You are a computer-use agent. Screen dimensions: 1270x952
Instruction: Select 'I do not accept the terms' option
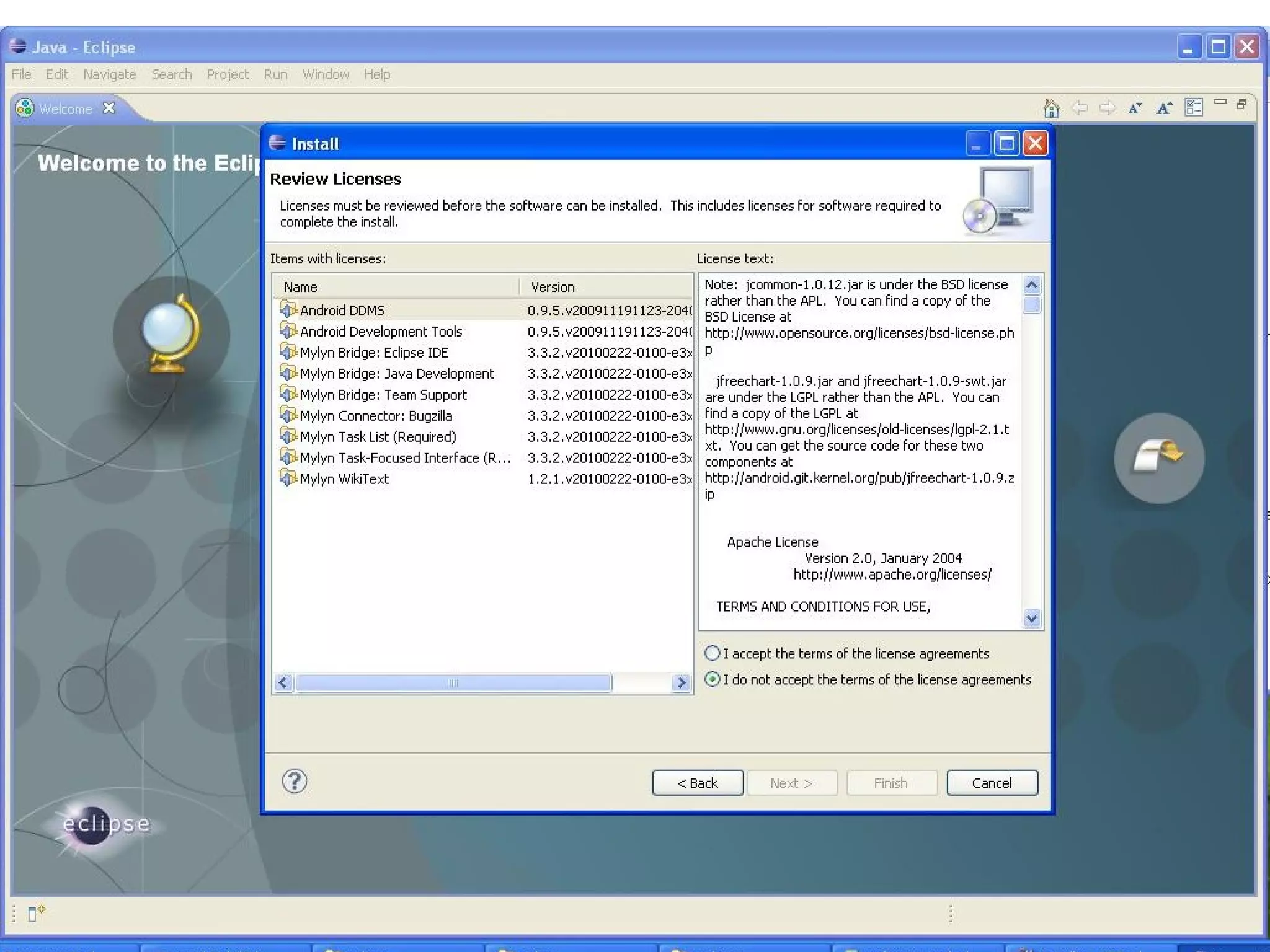pos(713,679)
